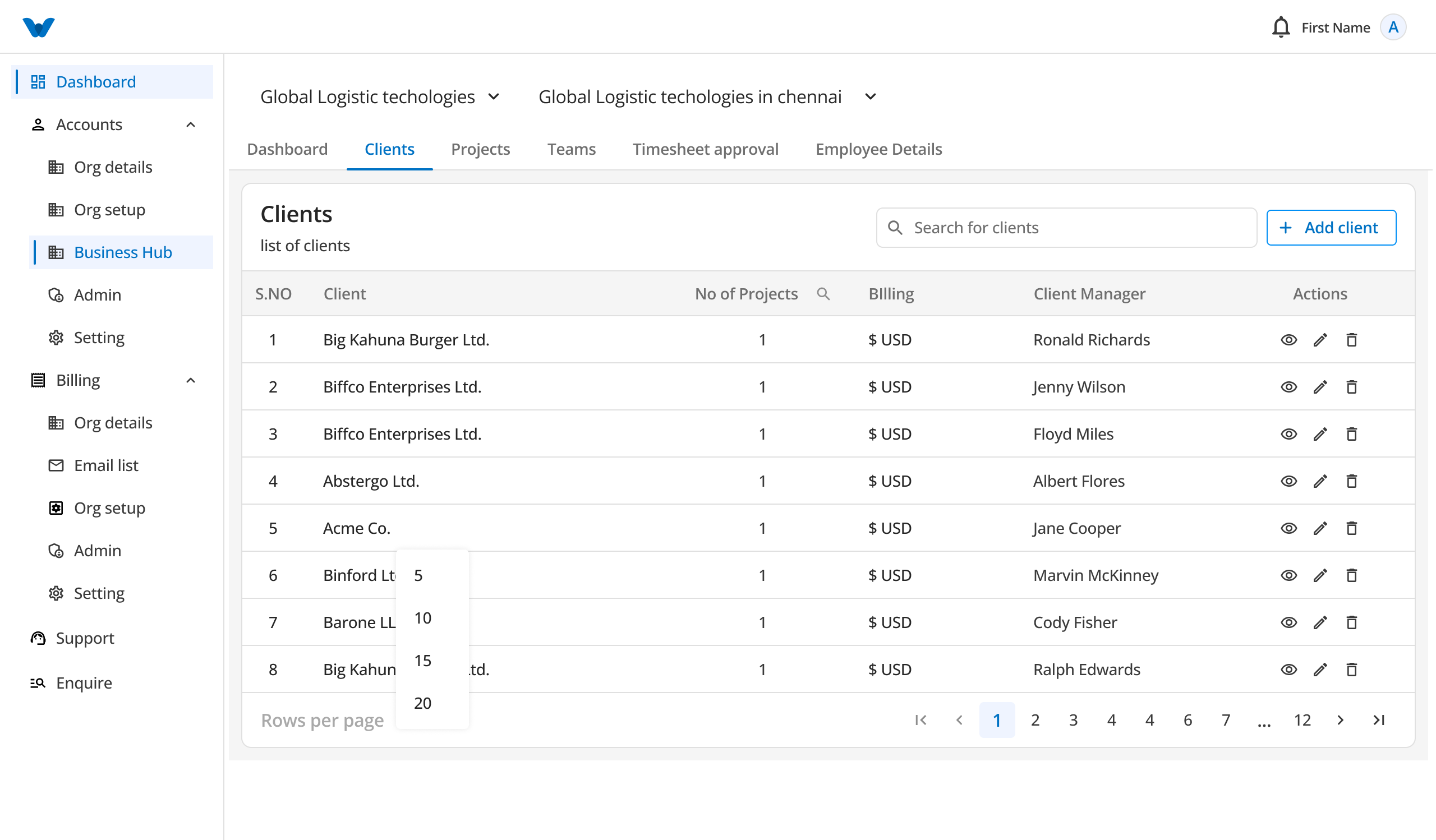The width and height of the screenshot is (1436, 840).
Task: Go to page 2
Action: click(x=1035, y=721)
